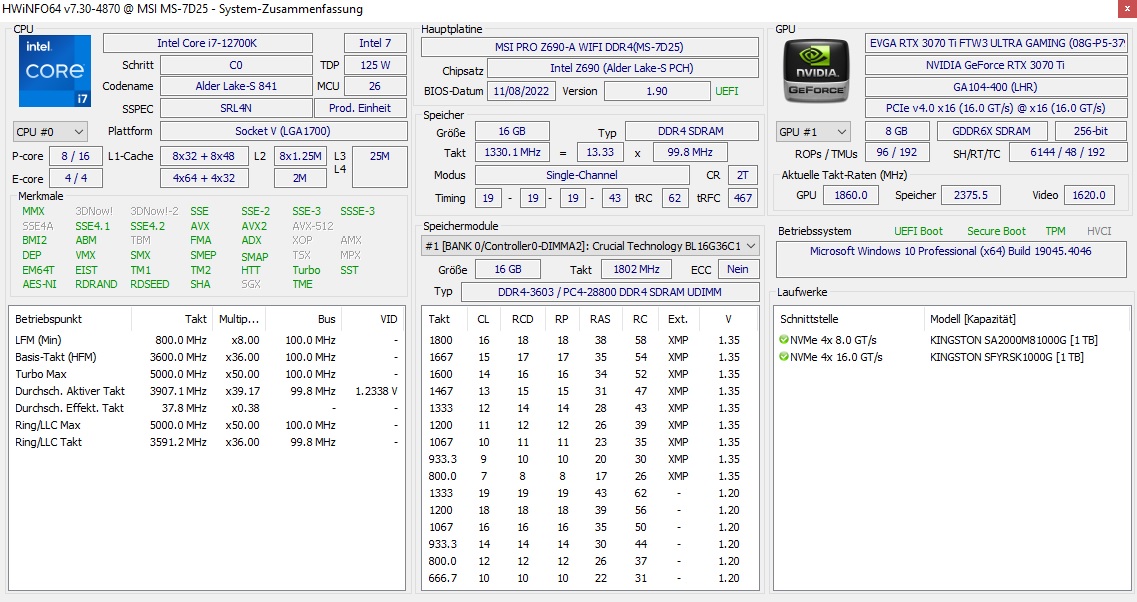Viewport: 1137px width, 602px height.
Task: Select KINGSTON SFYRSK1000G drive entry
Action: (1006, 357)
